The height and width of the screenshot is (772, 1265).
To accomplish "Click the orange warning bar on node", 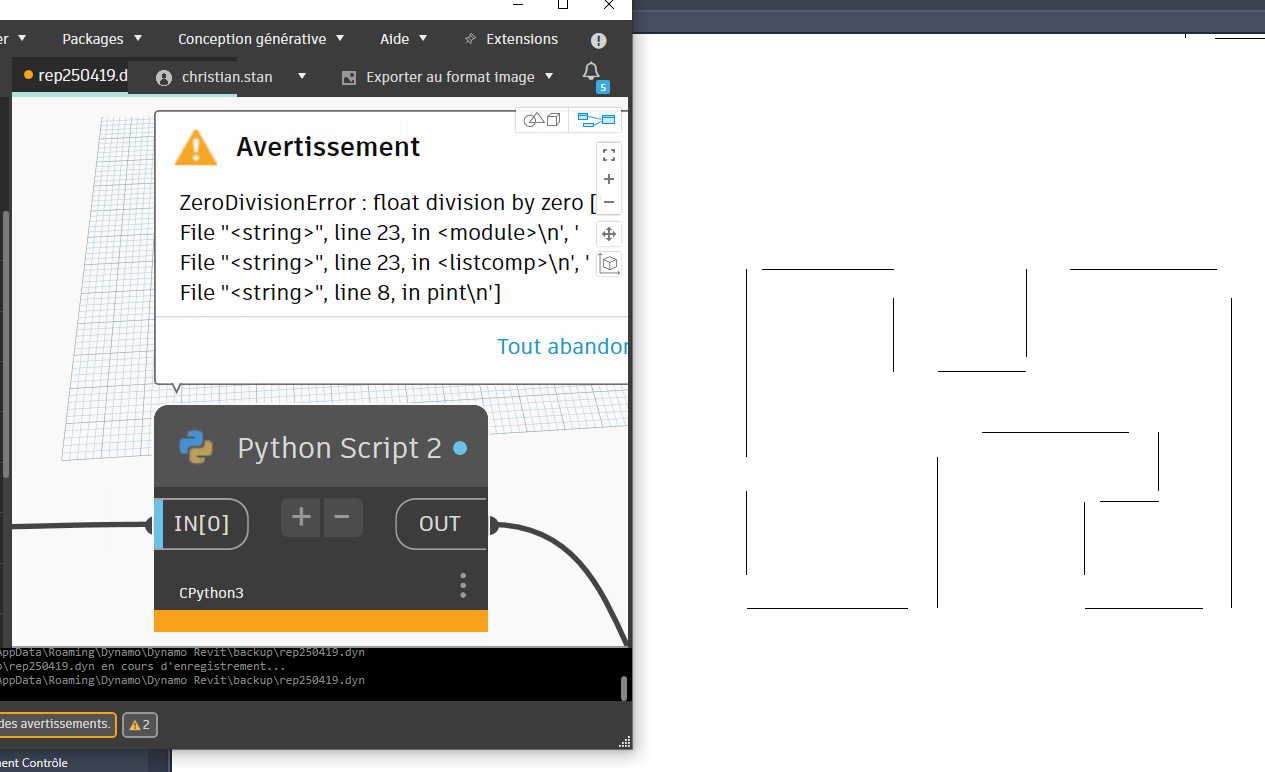I will [x=321, y=621].
